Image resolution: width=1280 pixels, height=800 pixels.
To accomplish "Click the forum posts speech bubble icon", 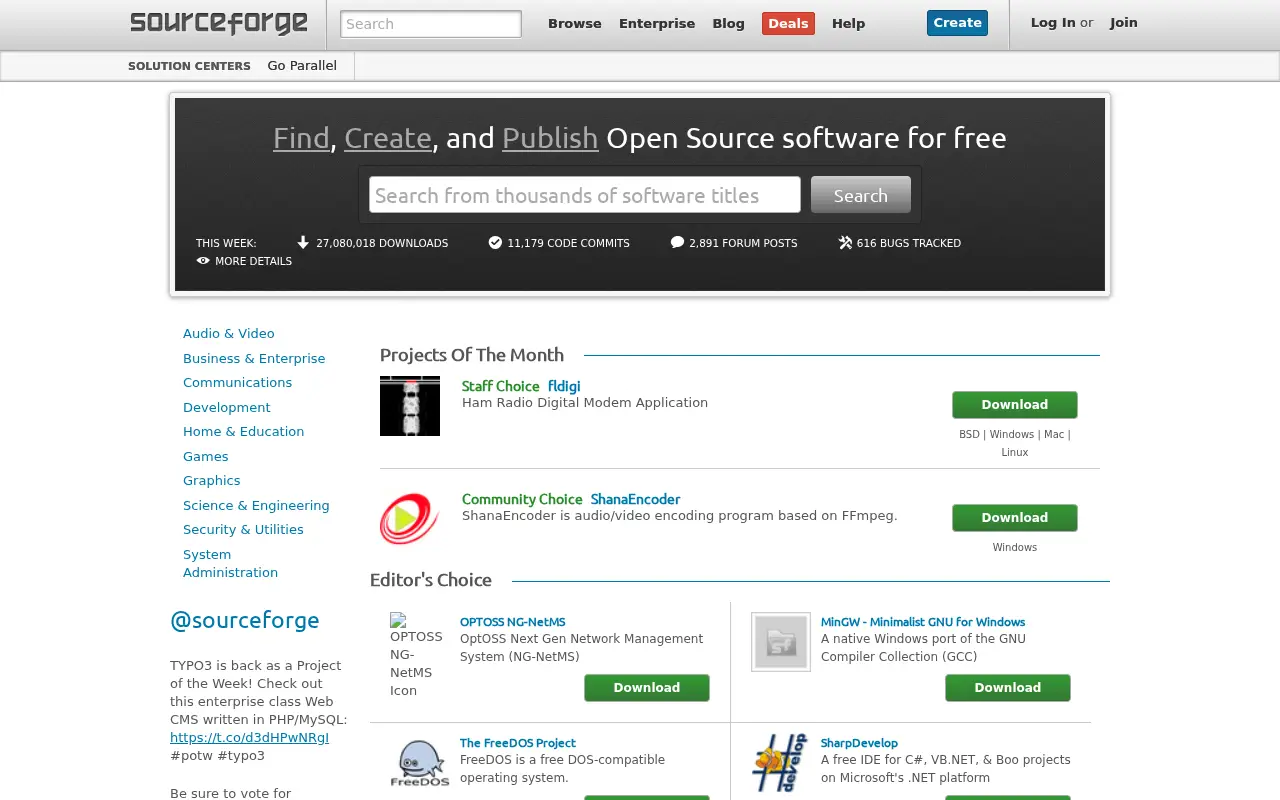I will 677,242.
